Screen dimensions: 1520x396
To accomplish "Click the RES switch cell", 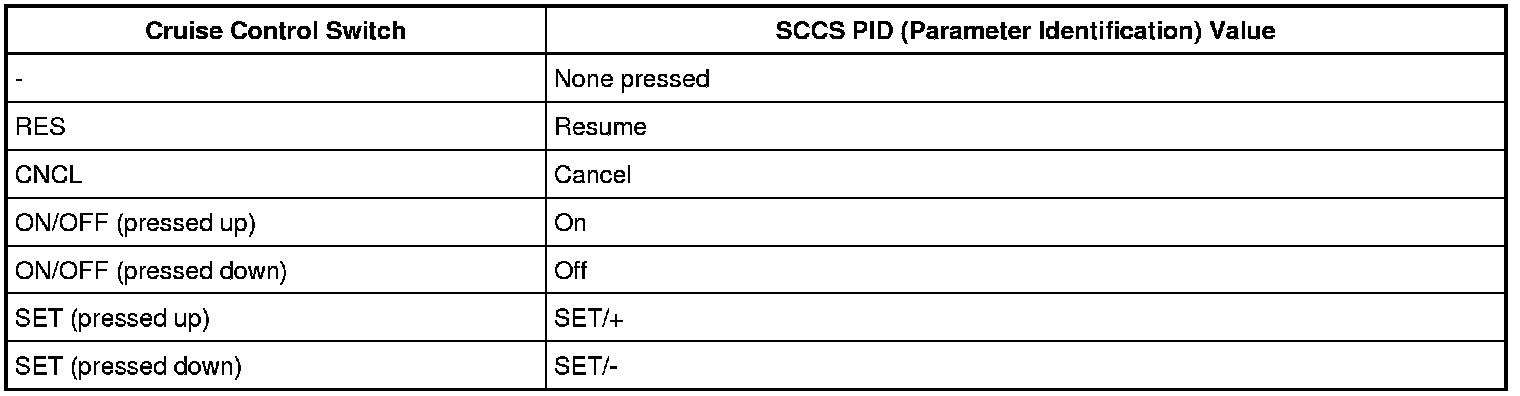I will 276,127.
